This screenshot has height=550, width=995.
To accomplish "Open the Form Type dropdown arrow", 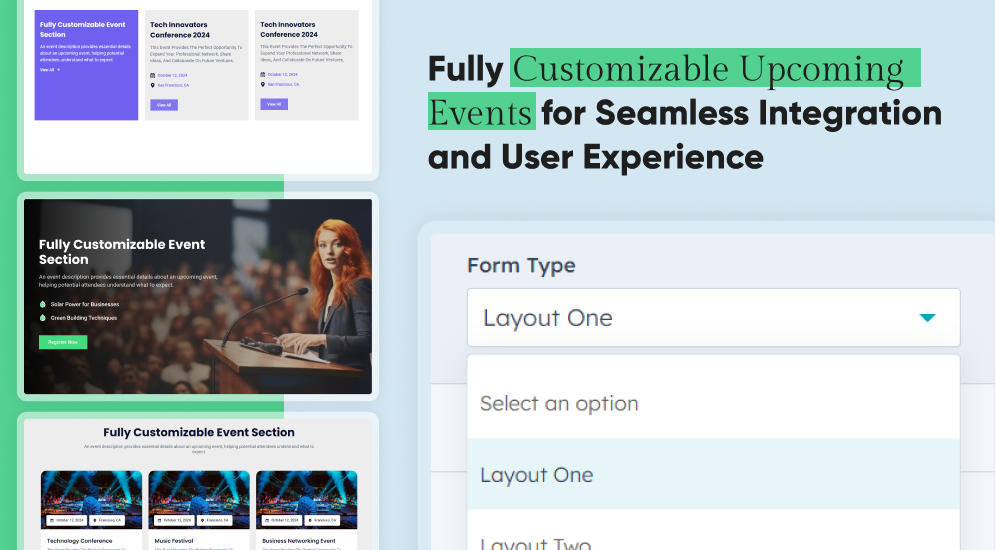I will (x=927, y=318).
